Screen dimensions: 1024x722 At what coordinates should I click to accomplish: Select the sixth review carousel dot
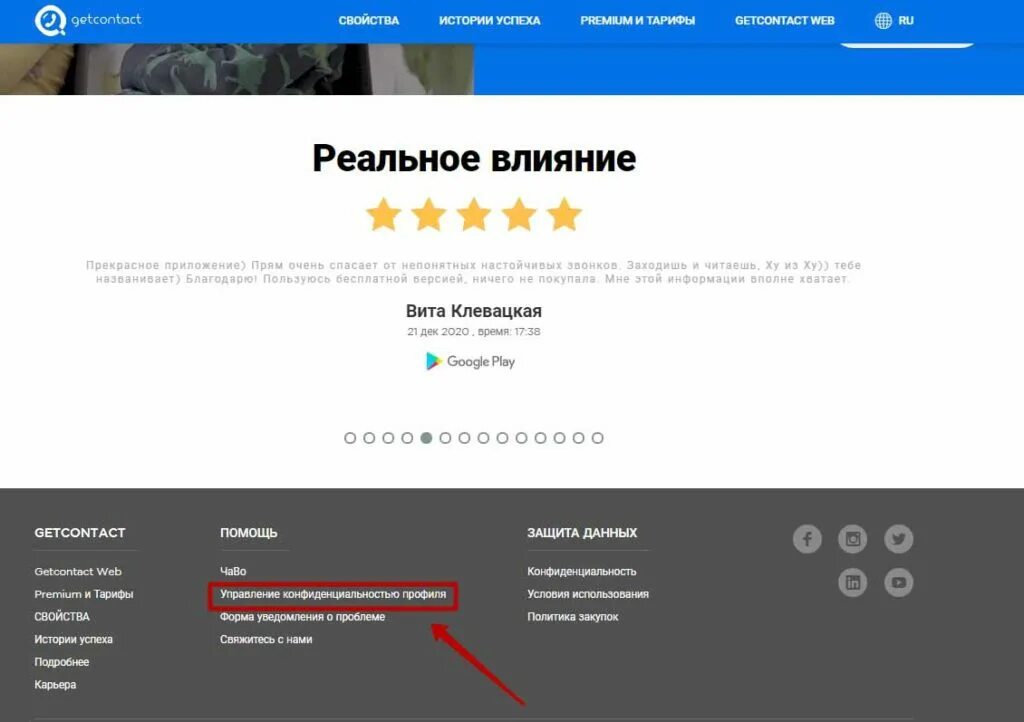click(x=445, y=438)
